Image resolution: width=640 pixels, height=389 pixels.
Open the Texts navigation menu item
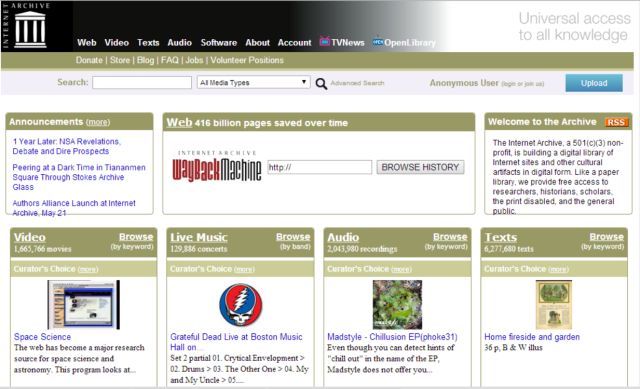tap(148, 42)
